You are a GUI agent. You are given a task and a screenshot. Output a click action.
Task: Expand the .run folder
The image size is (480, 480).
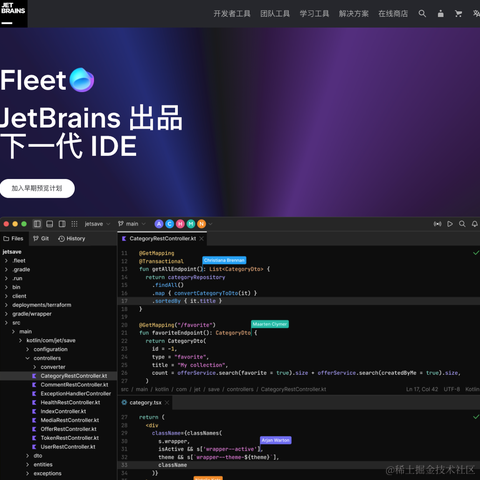6,278
